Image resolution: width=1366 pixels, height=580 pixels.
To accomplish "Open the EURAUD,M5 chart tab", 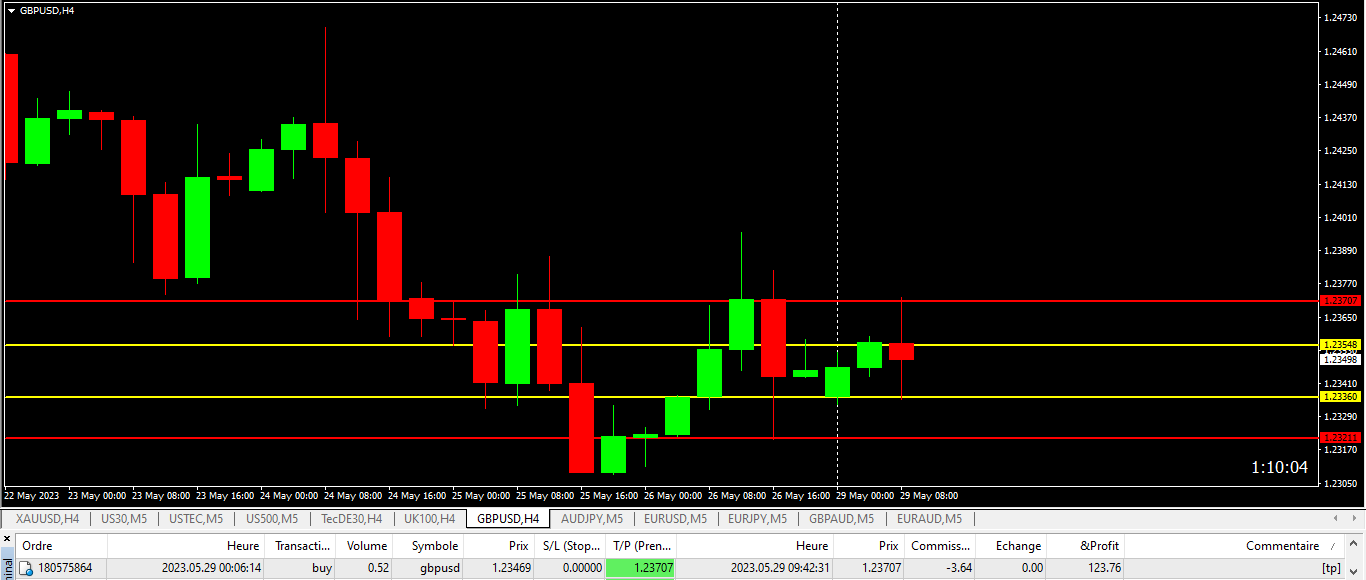I will pos(929,518).
